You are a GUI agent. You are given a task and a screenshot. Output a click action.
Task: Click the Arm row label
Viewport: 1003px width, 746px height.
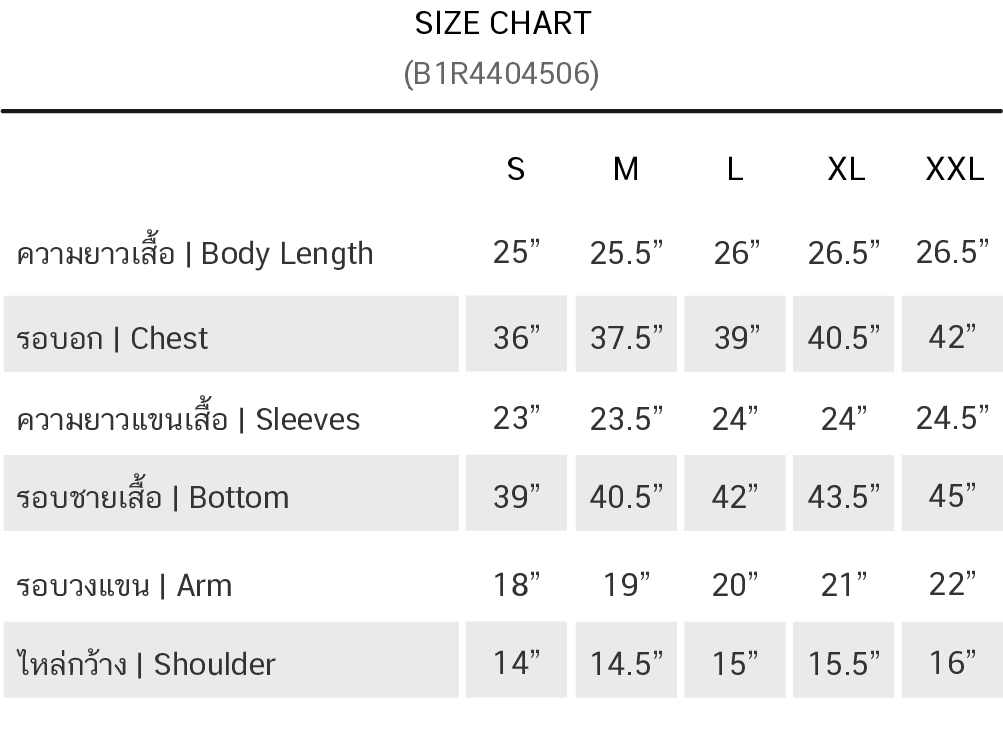click(124, 585)
